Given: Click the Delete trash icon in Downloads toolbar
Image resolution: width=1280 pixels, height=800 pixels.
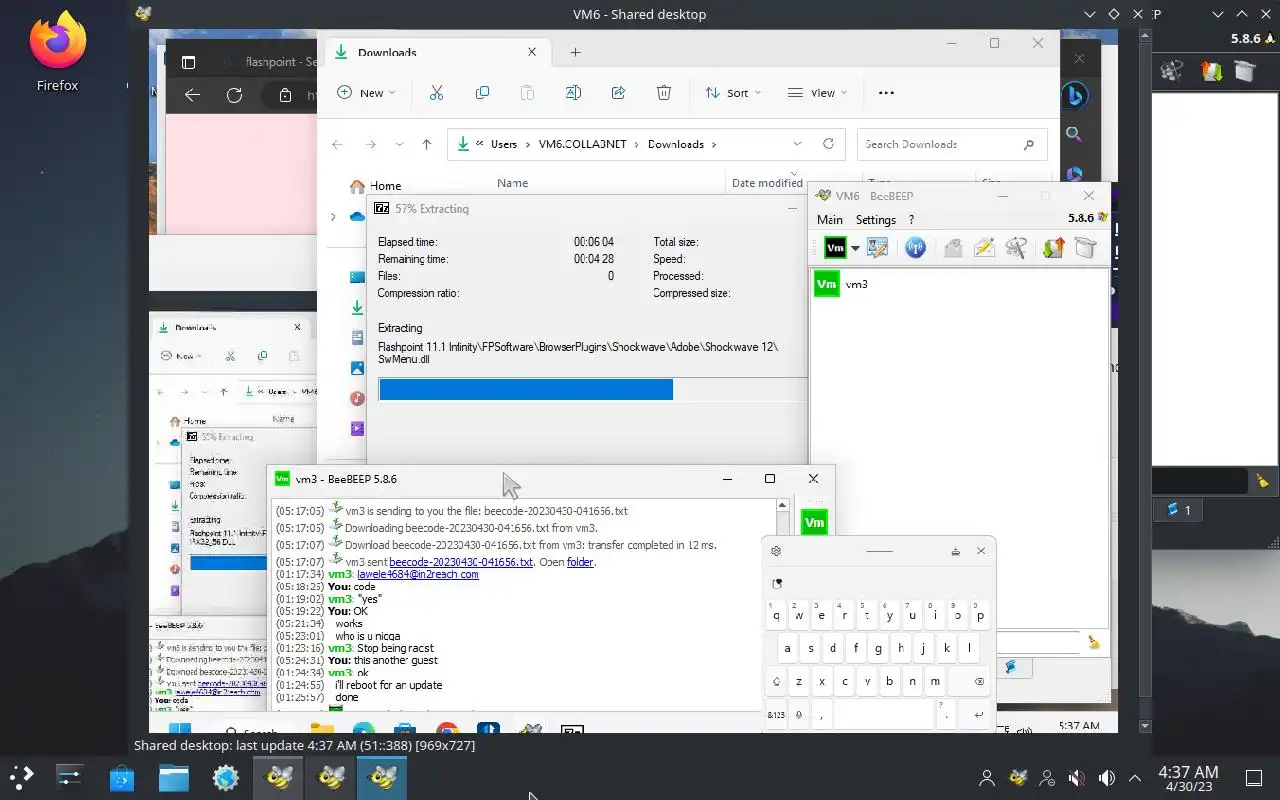Looking at the screenshot, I should tap(663, 92).
